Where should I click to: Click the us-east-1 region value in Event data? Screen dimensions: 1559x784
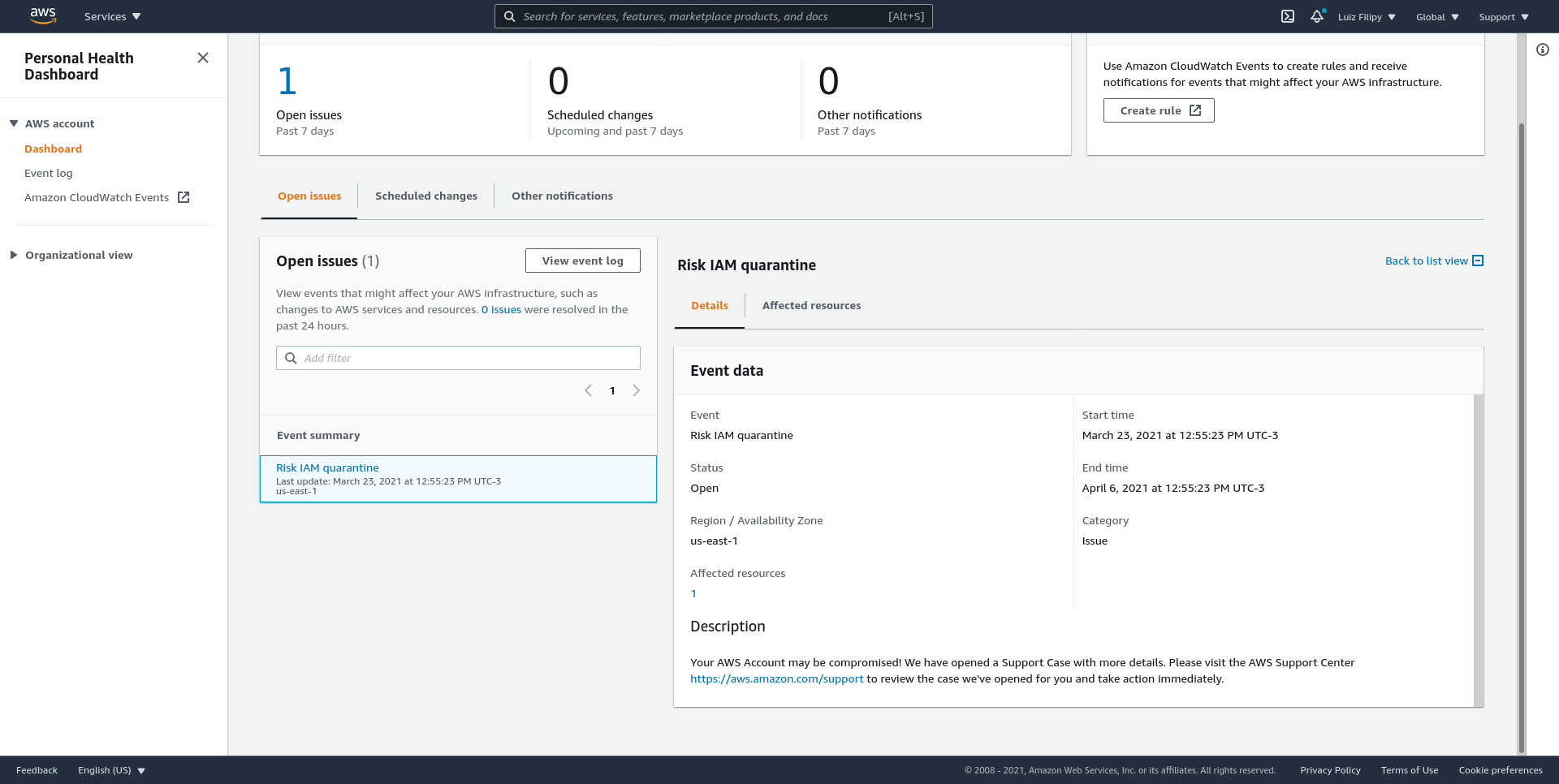point(714,541)
